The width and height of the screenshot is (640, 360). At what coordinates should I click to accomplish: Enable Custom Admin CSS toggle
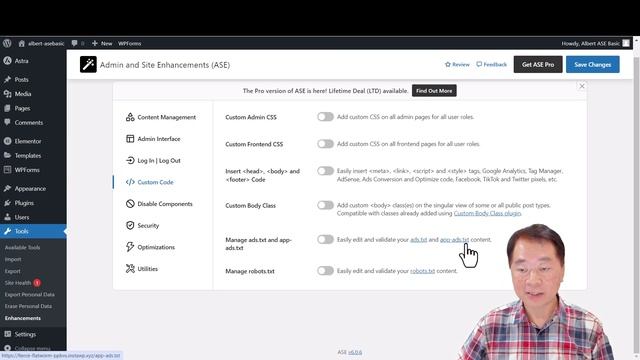tap(325, 117)
